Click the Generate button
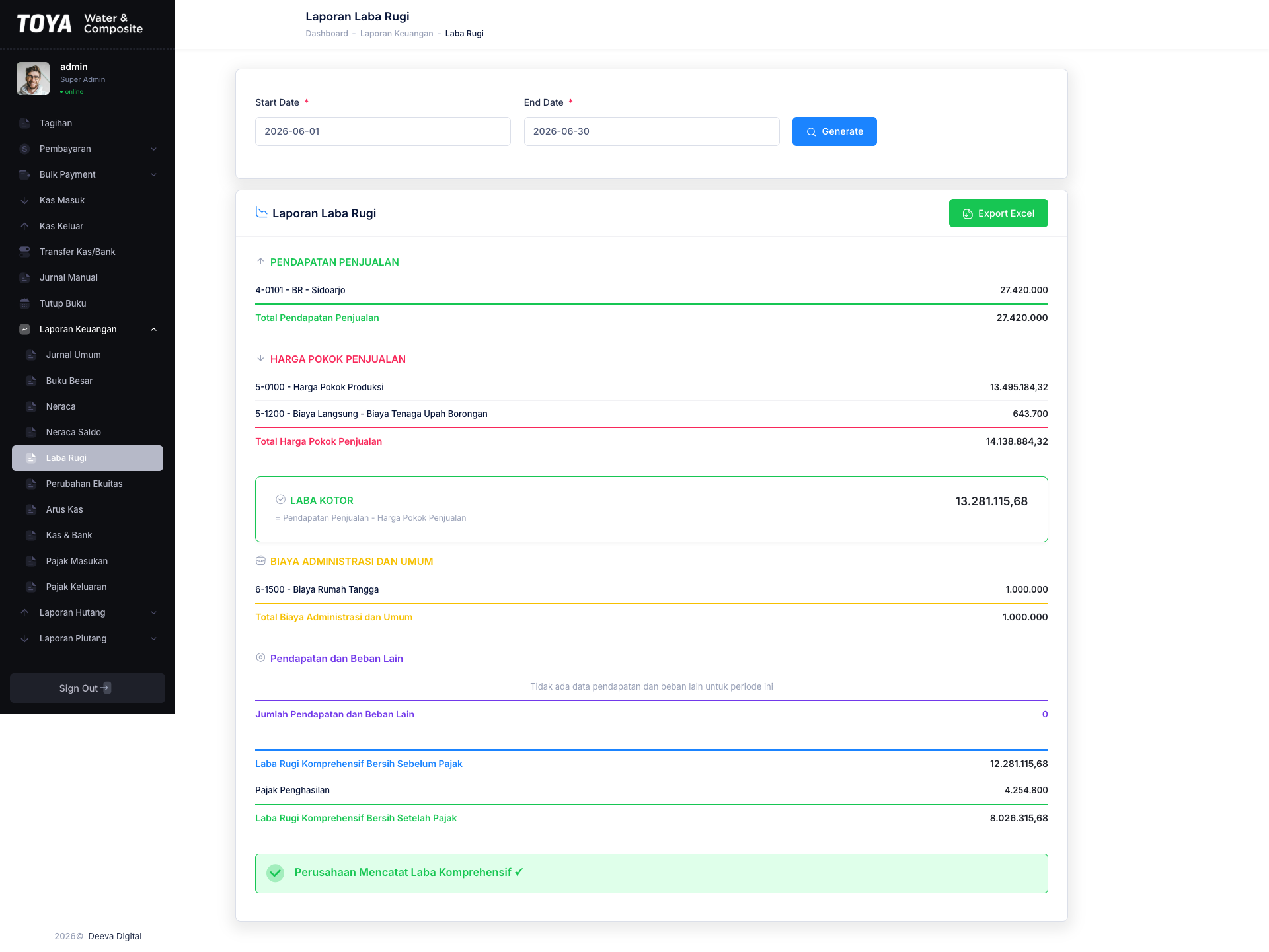The image size is (1269, 952). point(835,131)
